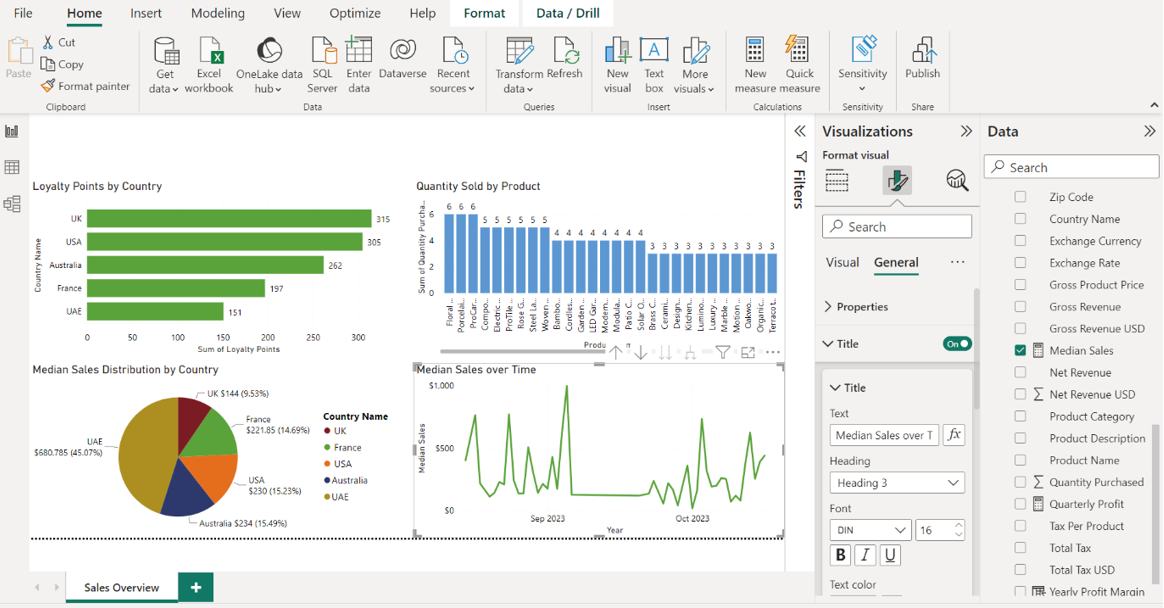Image resolution: width=1164 pixels, height=608 pixels.
Task: Click the Refresh queries icon
Action: click(x=565, y=52)
